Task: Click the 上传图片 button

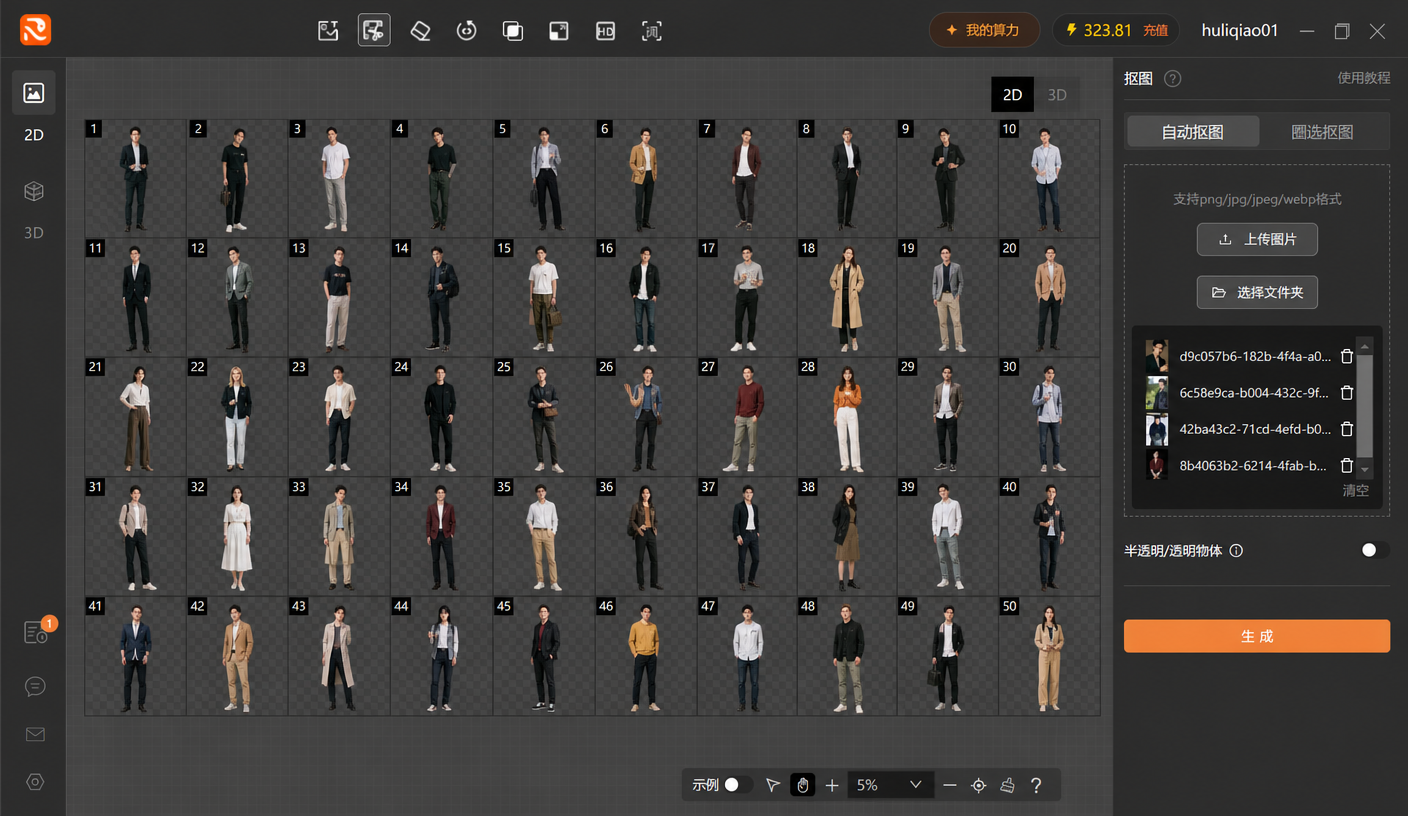Action: coord(1257,240)
